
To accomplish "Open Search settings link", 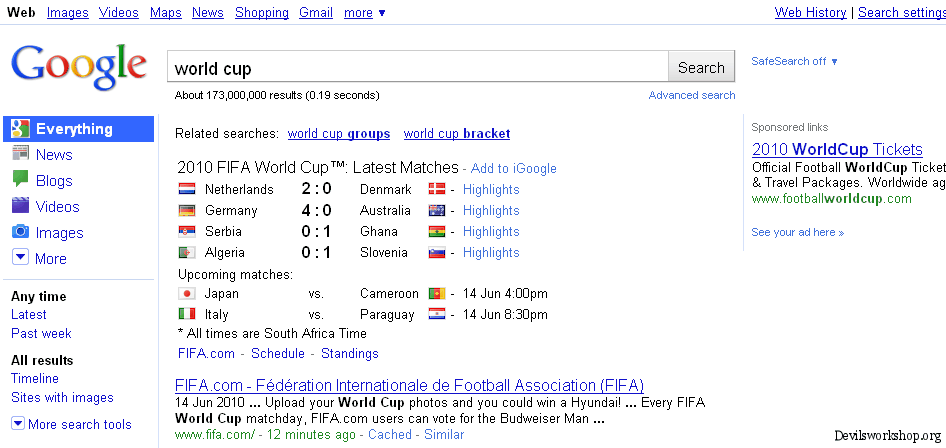I will pos(902,13).
